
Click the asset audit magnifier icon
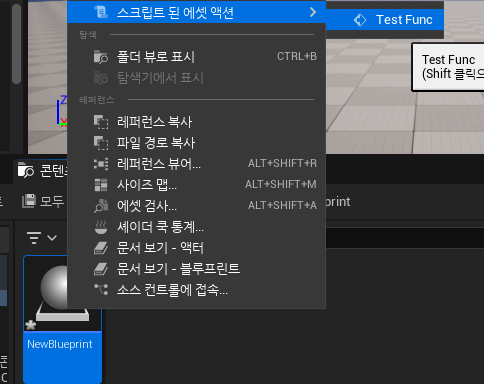tap(101, 206)
